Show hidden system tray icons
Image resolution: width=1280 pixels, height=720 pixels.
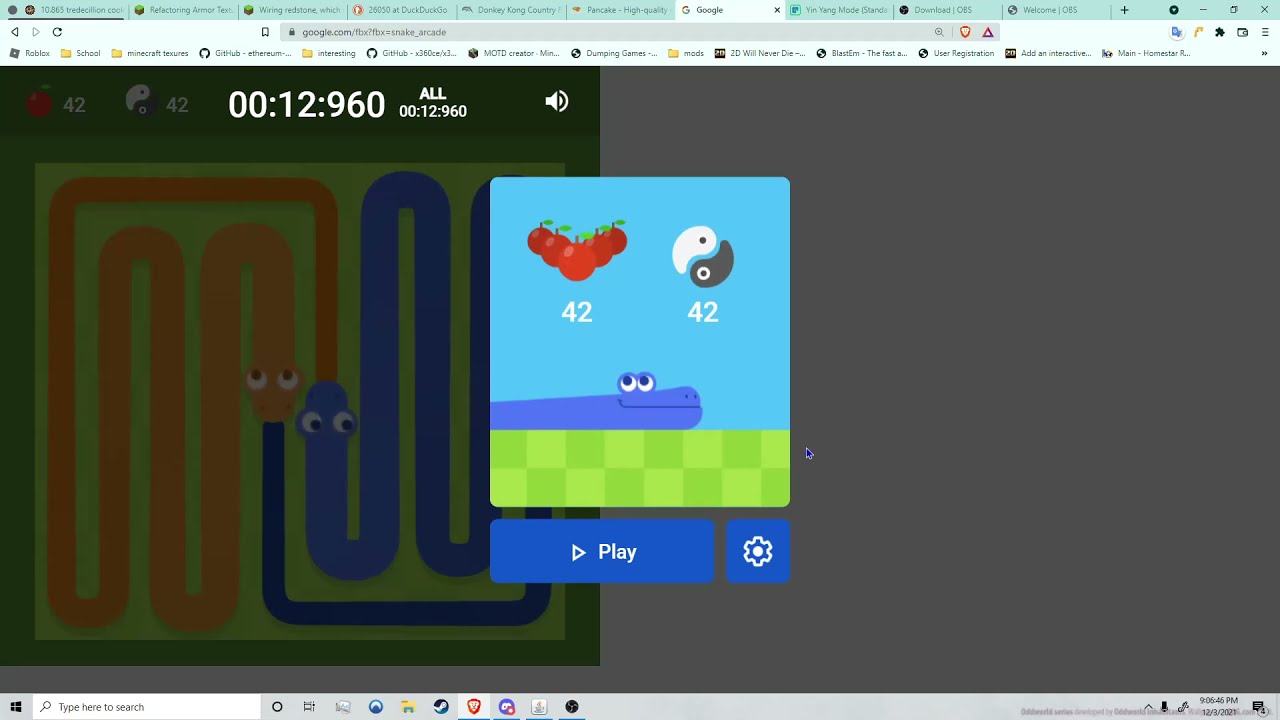[x=1148, y=707]
